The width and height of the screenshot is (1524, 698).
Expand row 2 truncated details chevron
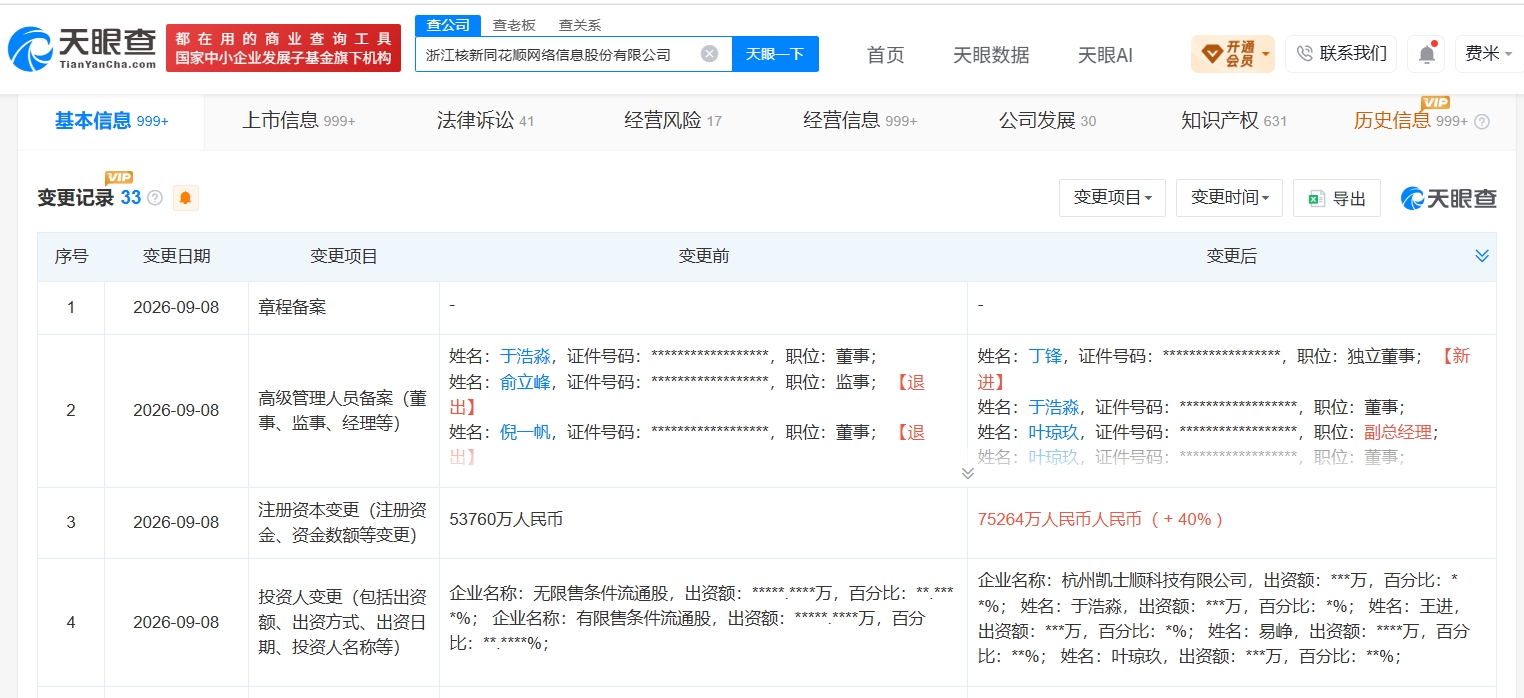[967, 472]
